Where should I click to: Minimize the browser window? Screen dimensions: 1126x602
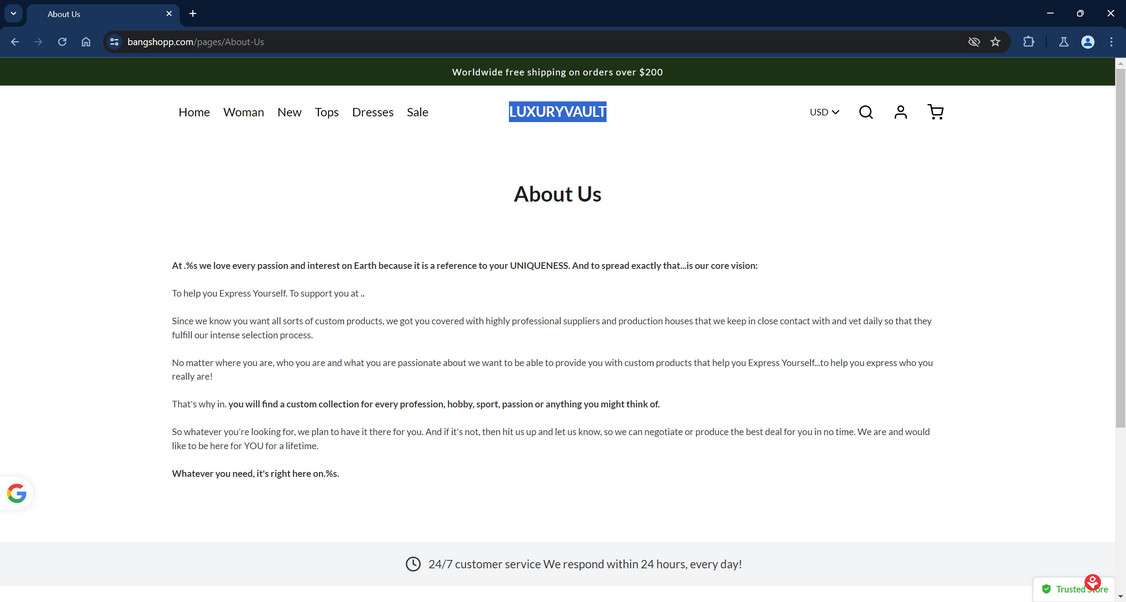tap(1050, 13)
